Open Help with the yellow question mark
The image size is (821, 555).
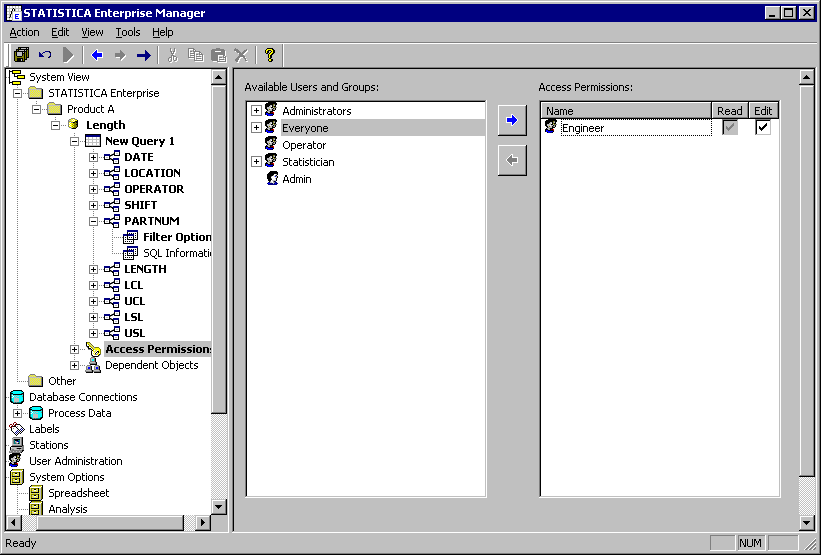(x=269, y=55)
